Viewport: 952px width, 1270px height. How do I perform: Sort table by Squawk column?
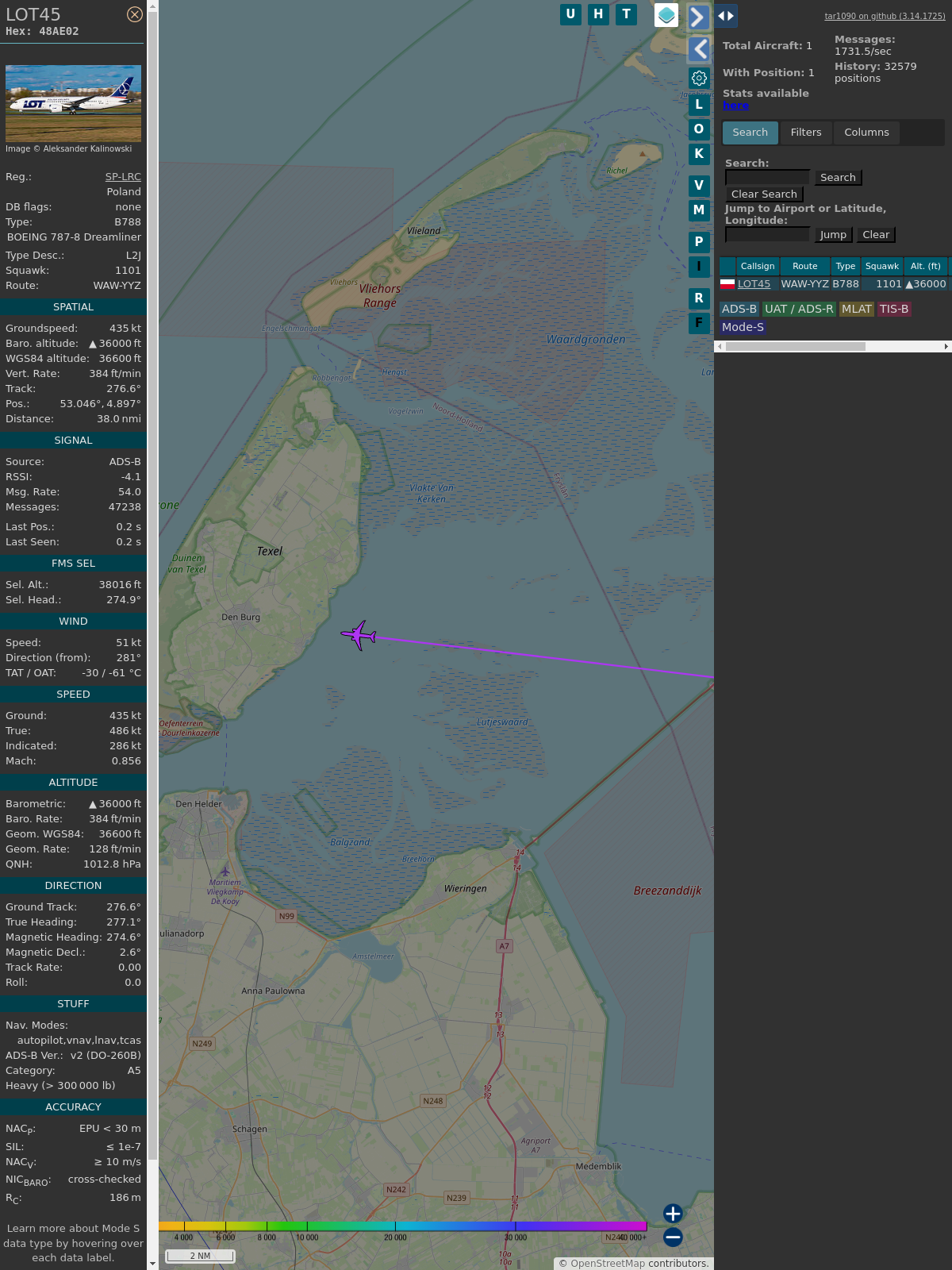point(882,266)
